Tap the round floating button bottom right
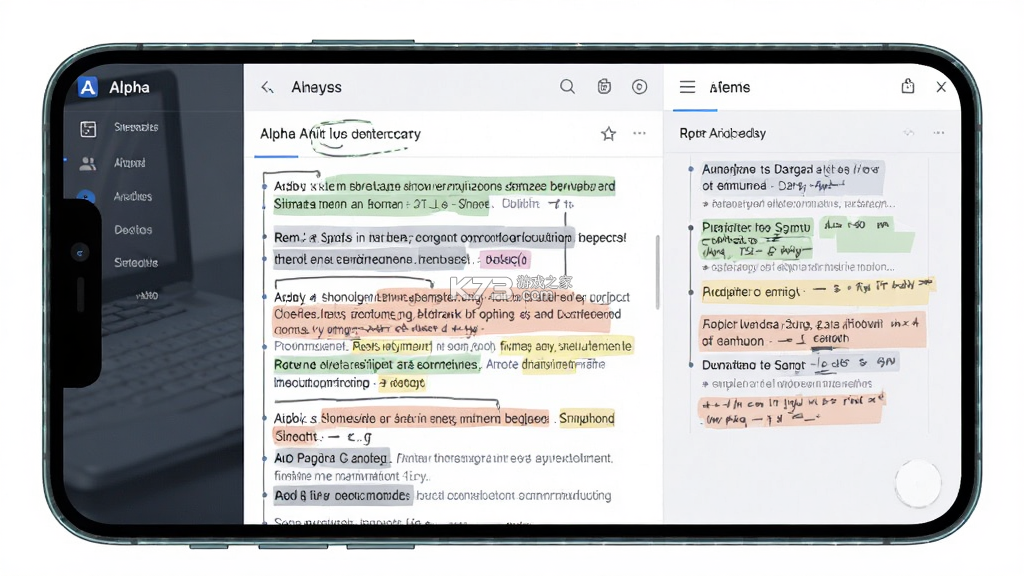 click(918, 484)
